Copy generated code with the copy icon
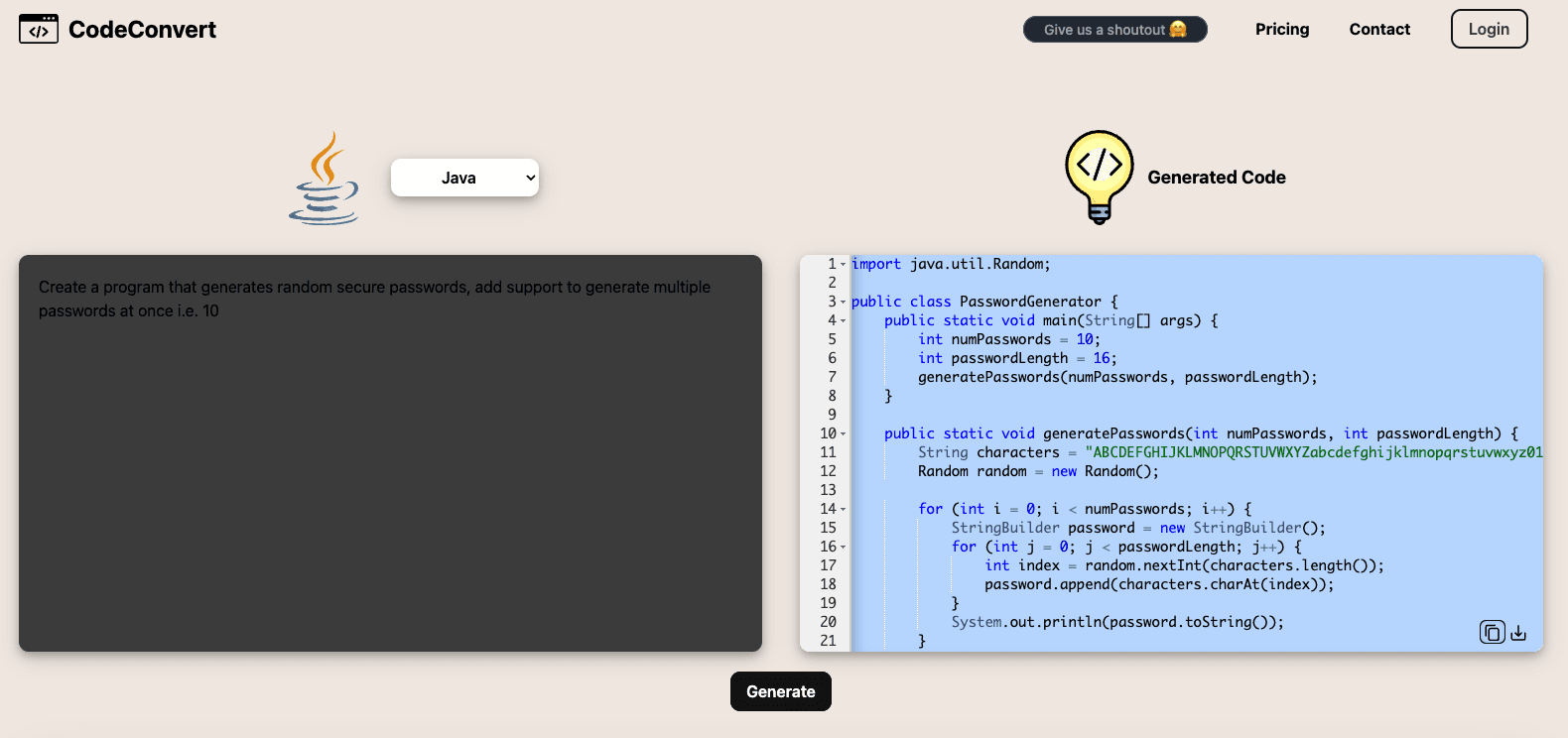The width and height of the screenshot is (1568, 738). (x=1492, y=632)
